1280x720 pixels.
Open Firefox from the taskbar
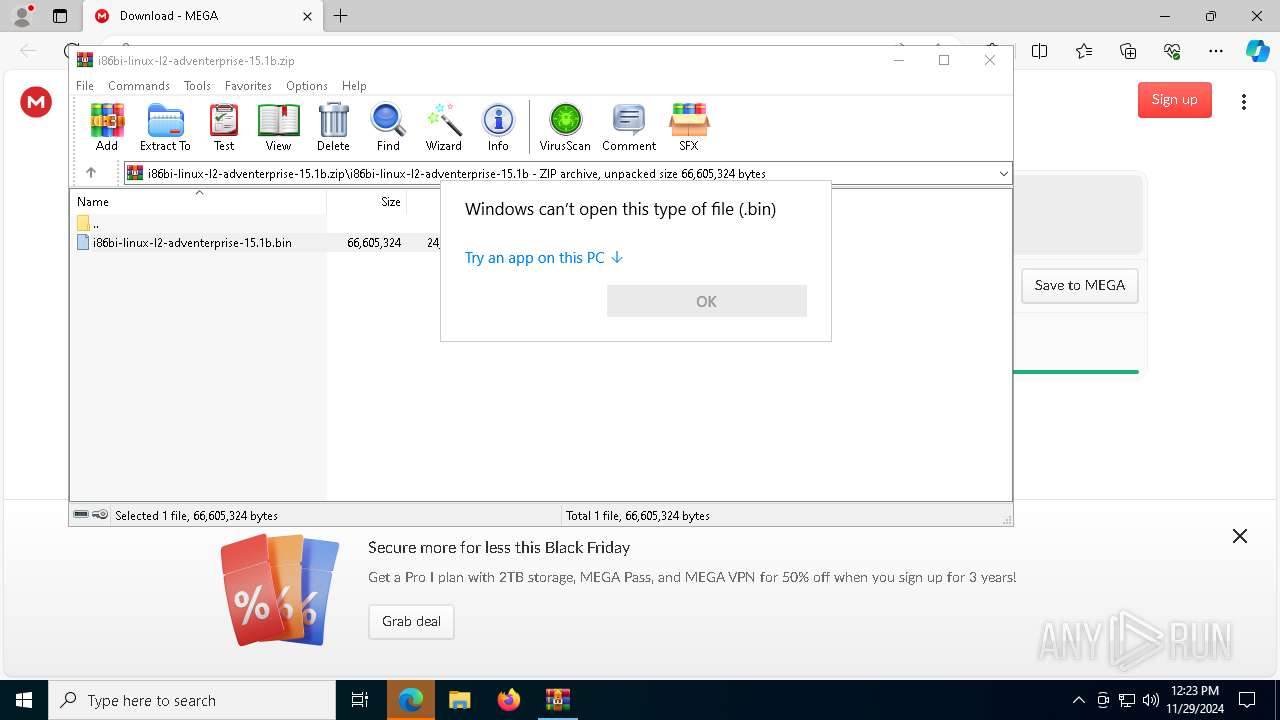tap(509, 700)
